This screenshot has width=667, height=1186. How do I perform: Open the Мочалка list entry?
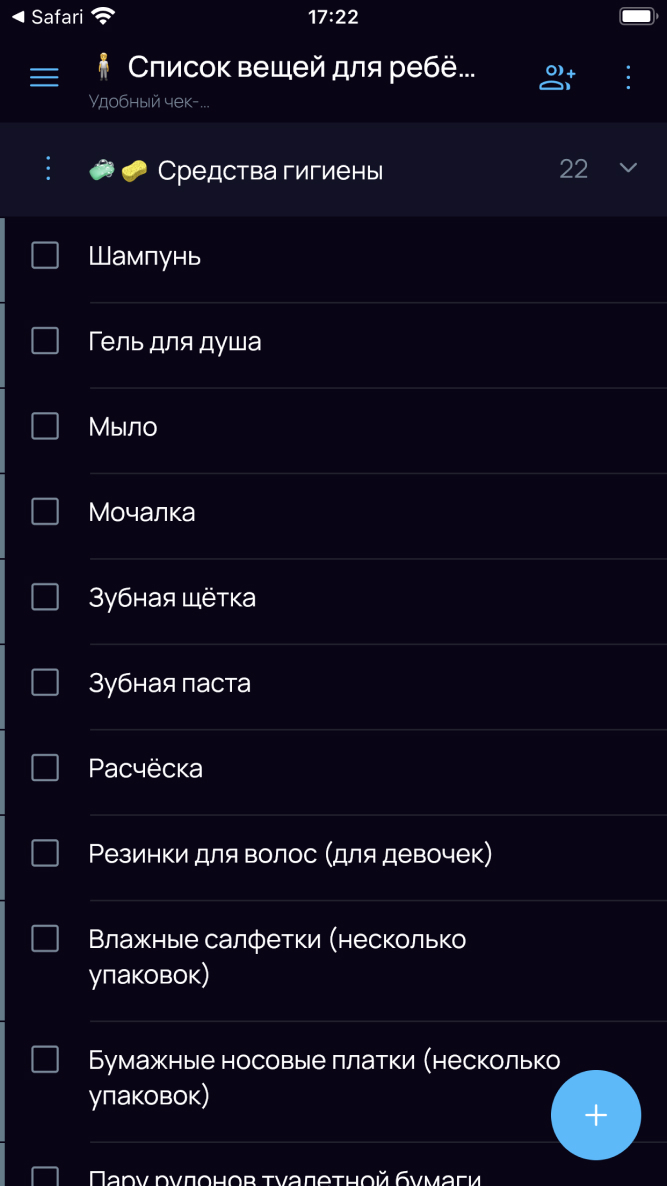142,513
